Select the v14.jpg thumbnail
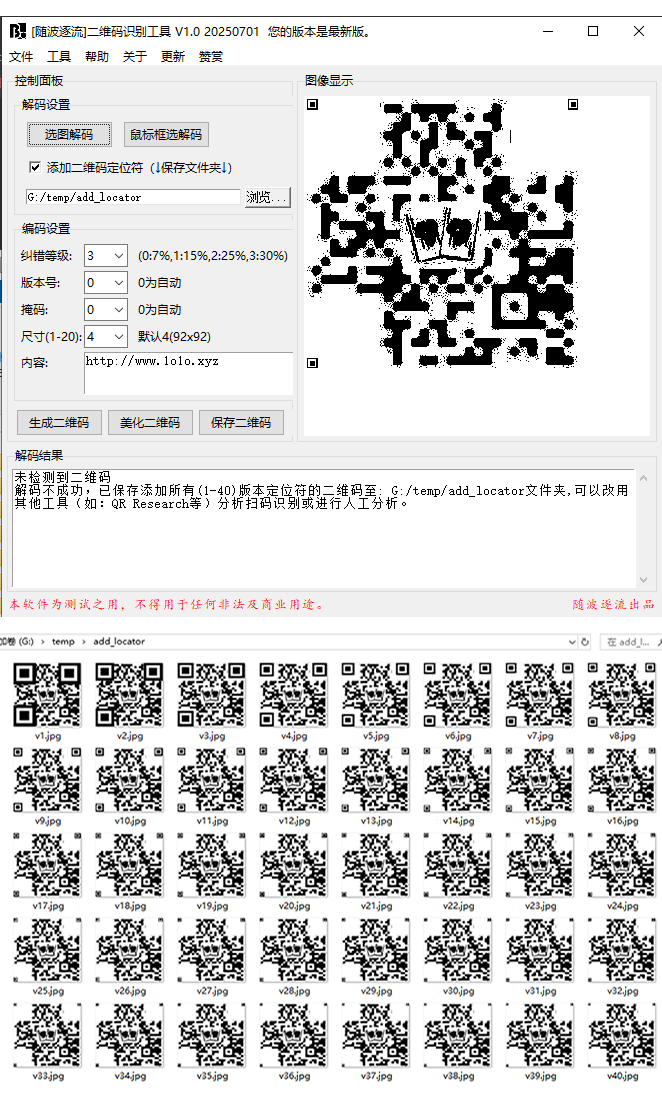 point(458,779)
